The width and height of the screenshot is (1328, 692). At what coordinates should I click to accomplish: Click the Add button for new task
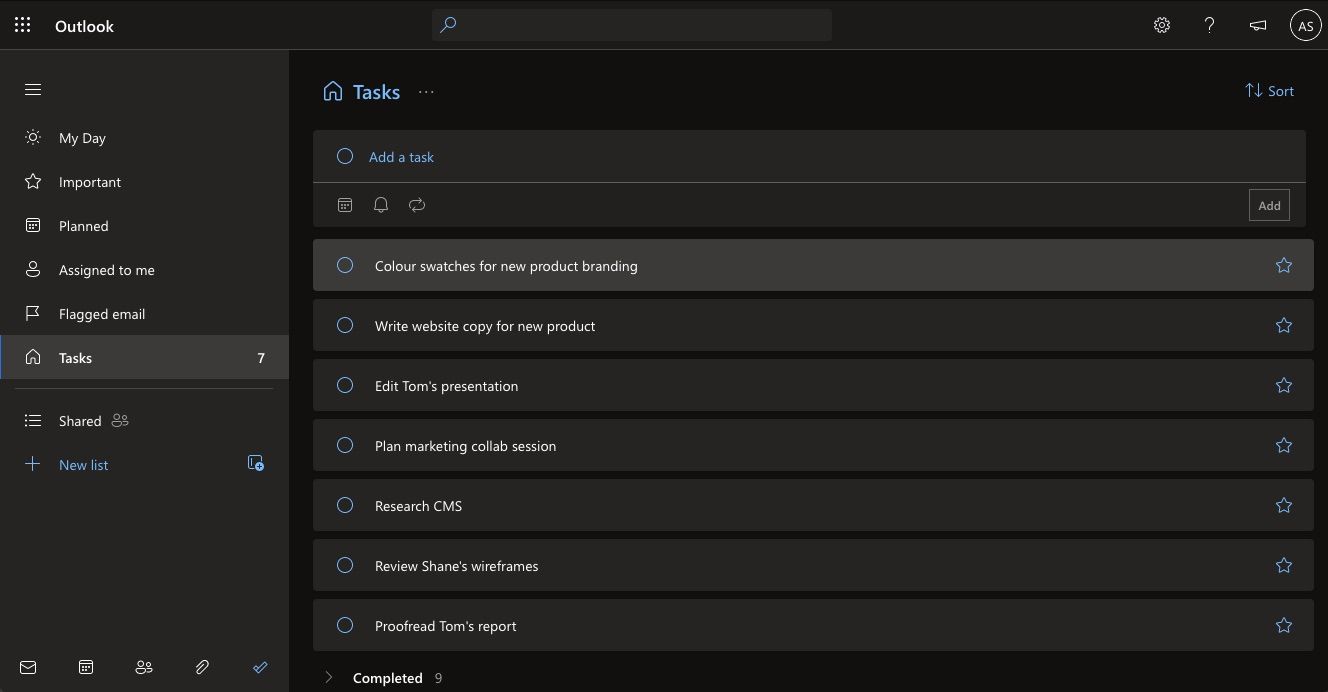coord(1269,205)
